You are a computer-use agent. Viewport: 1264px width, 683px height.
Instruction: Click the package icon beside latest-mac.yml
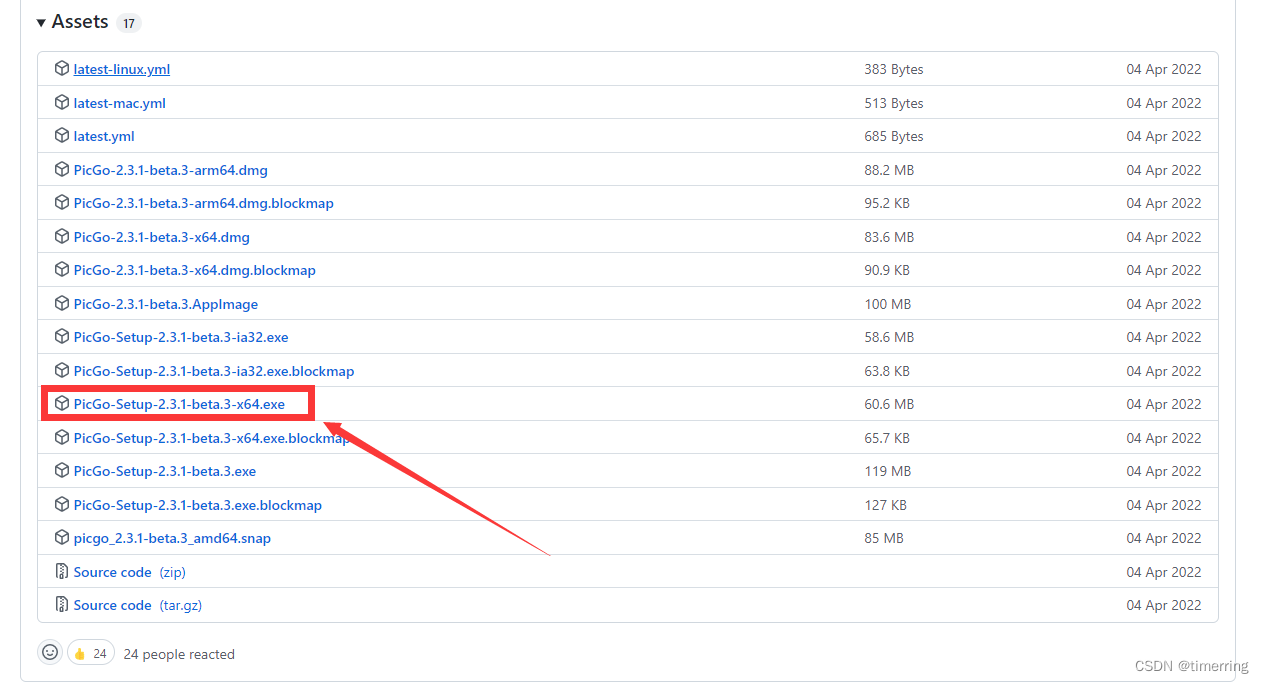62,103
